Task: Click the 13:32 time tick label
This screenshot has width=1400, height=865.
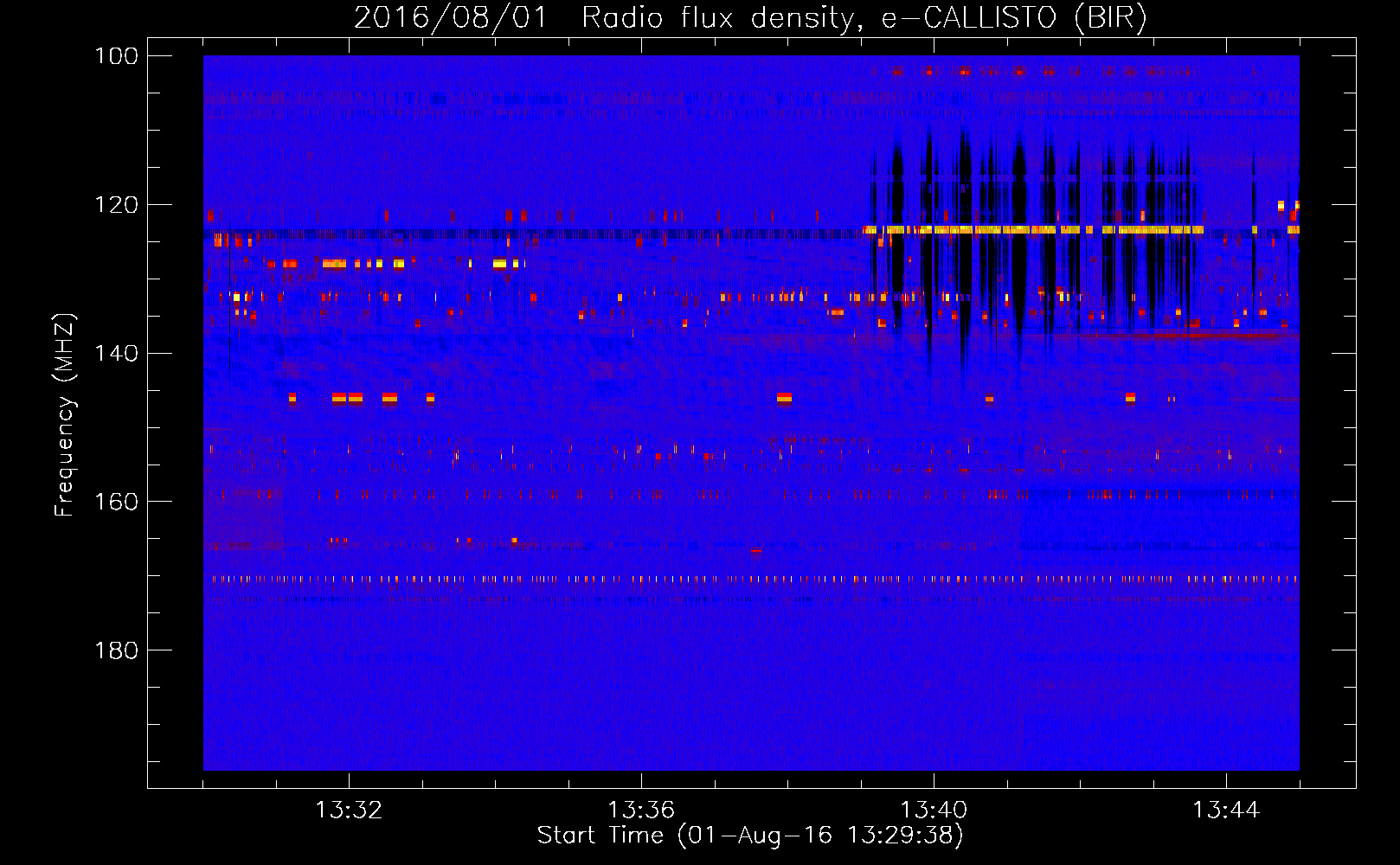Action: (x=349, y=811)
